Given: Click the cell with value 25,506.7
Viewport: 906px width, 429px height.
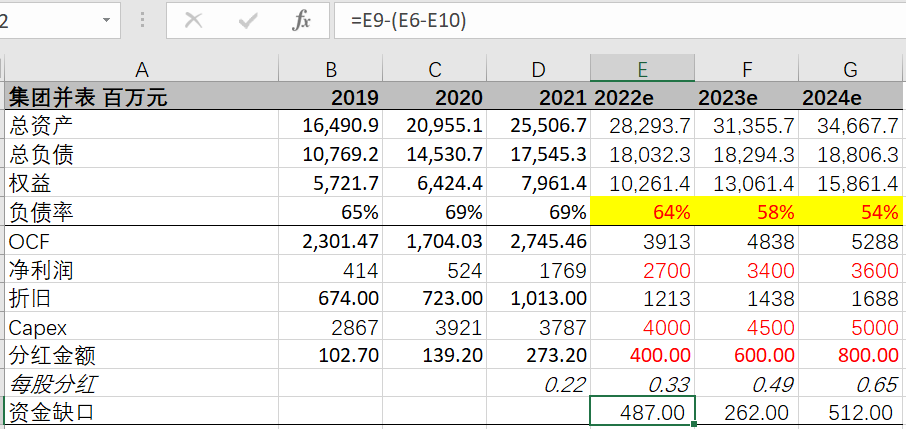Looking at the screenshot, I should (539, 125).
